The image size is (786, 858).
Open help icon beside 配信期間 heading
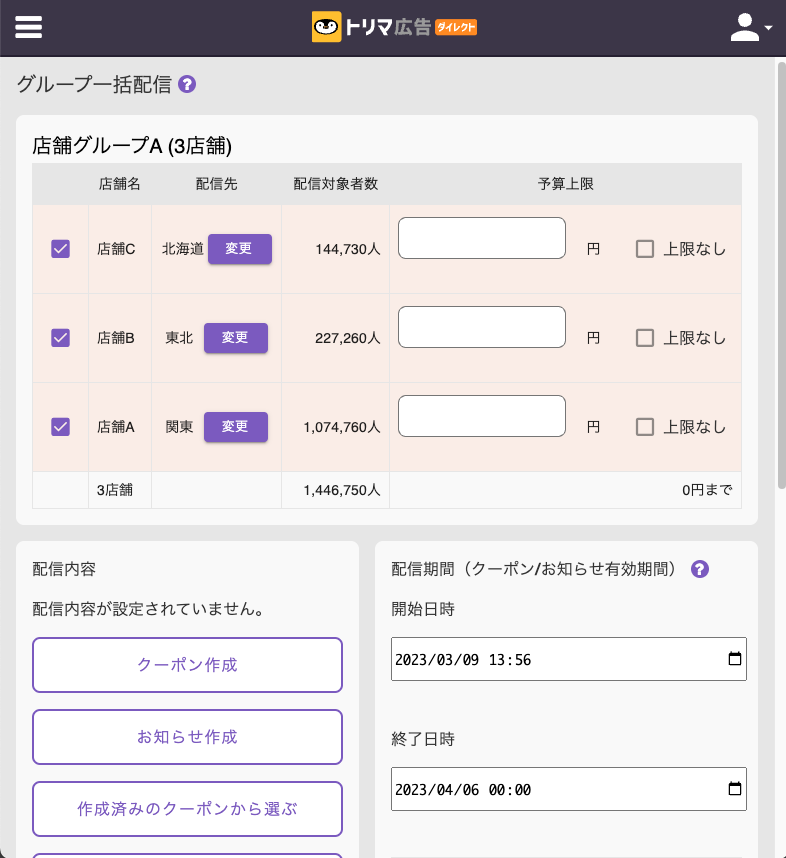click(x=700, y=569)
